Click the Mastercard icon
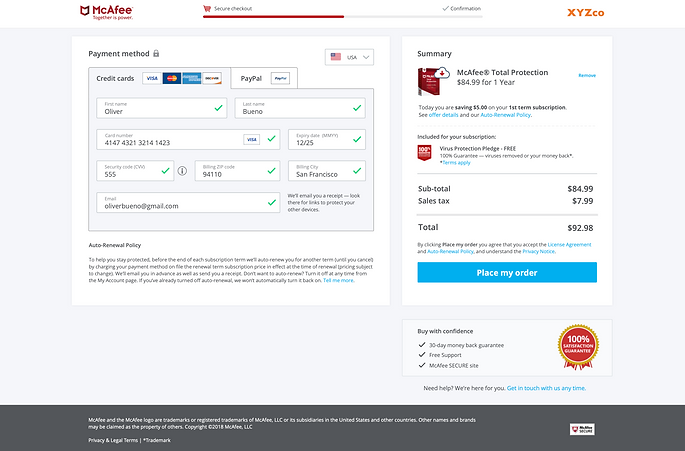The image size is (685, 451). pyautogui.click(x=172, y=78)
